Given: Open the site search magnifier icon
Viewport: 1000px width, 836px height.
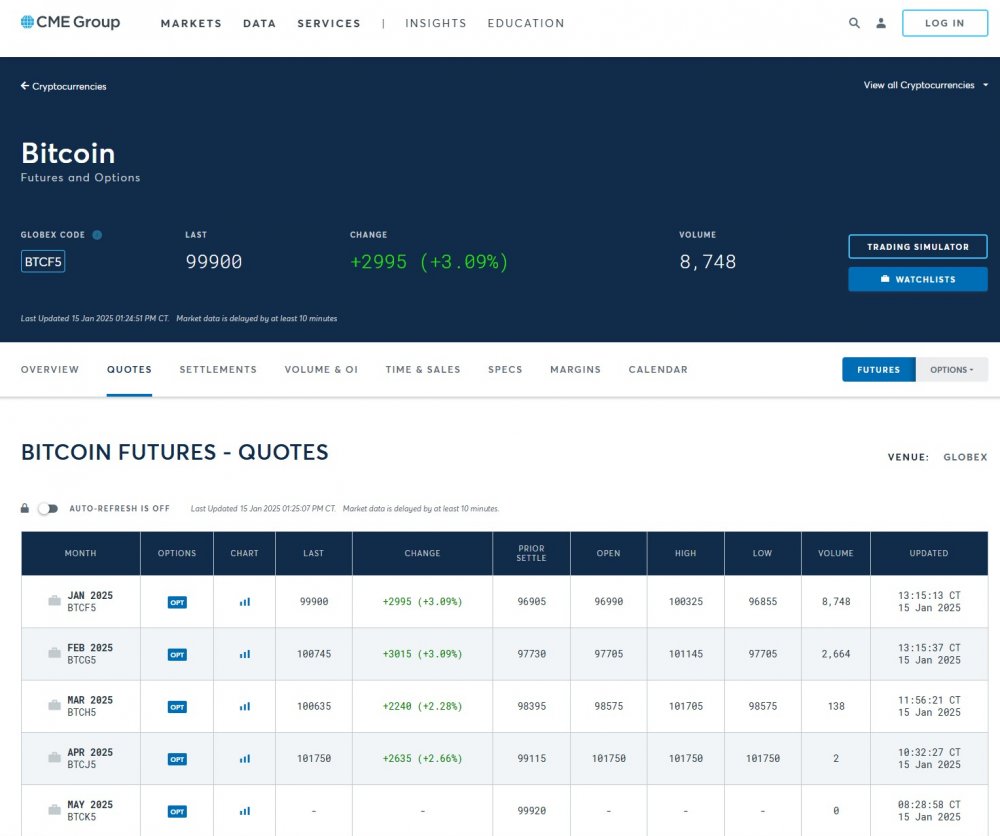Looking at the screenshot, I should click(854, 23).
